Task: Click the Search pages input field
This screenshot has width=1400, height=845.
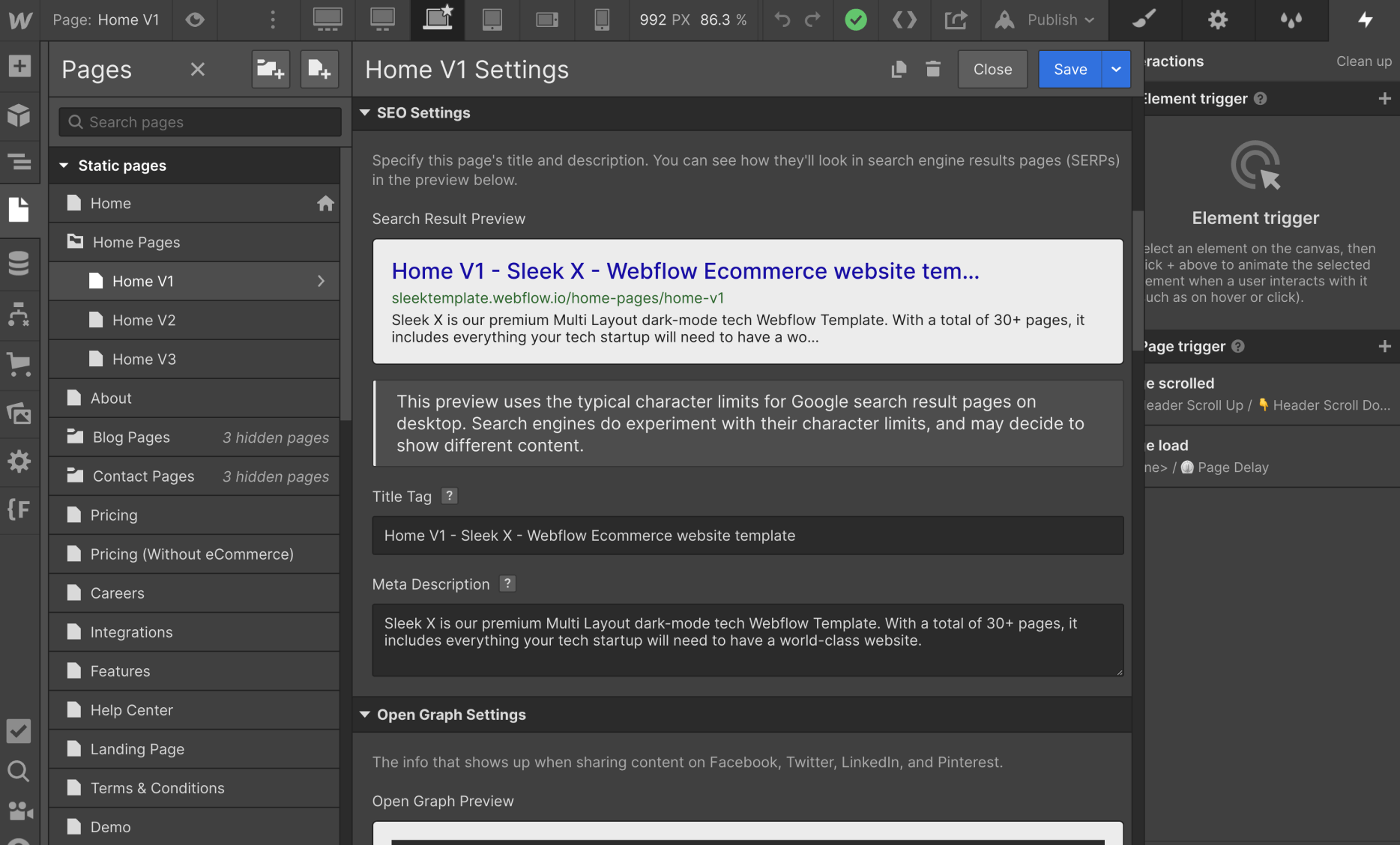Action: [199, 121]
